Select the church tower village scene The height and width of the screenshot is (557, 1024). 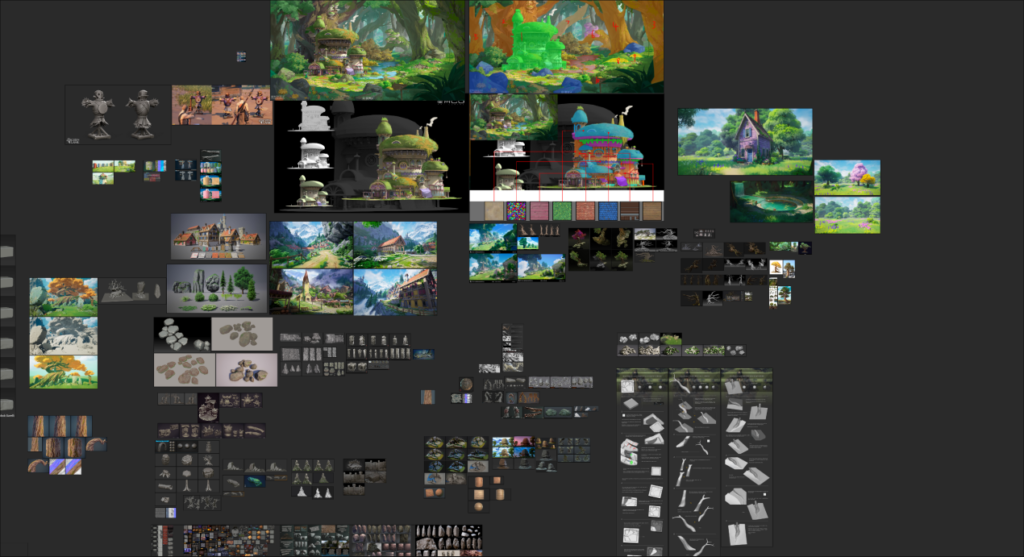click(312, 292)
